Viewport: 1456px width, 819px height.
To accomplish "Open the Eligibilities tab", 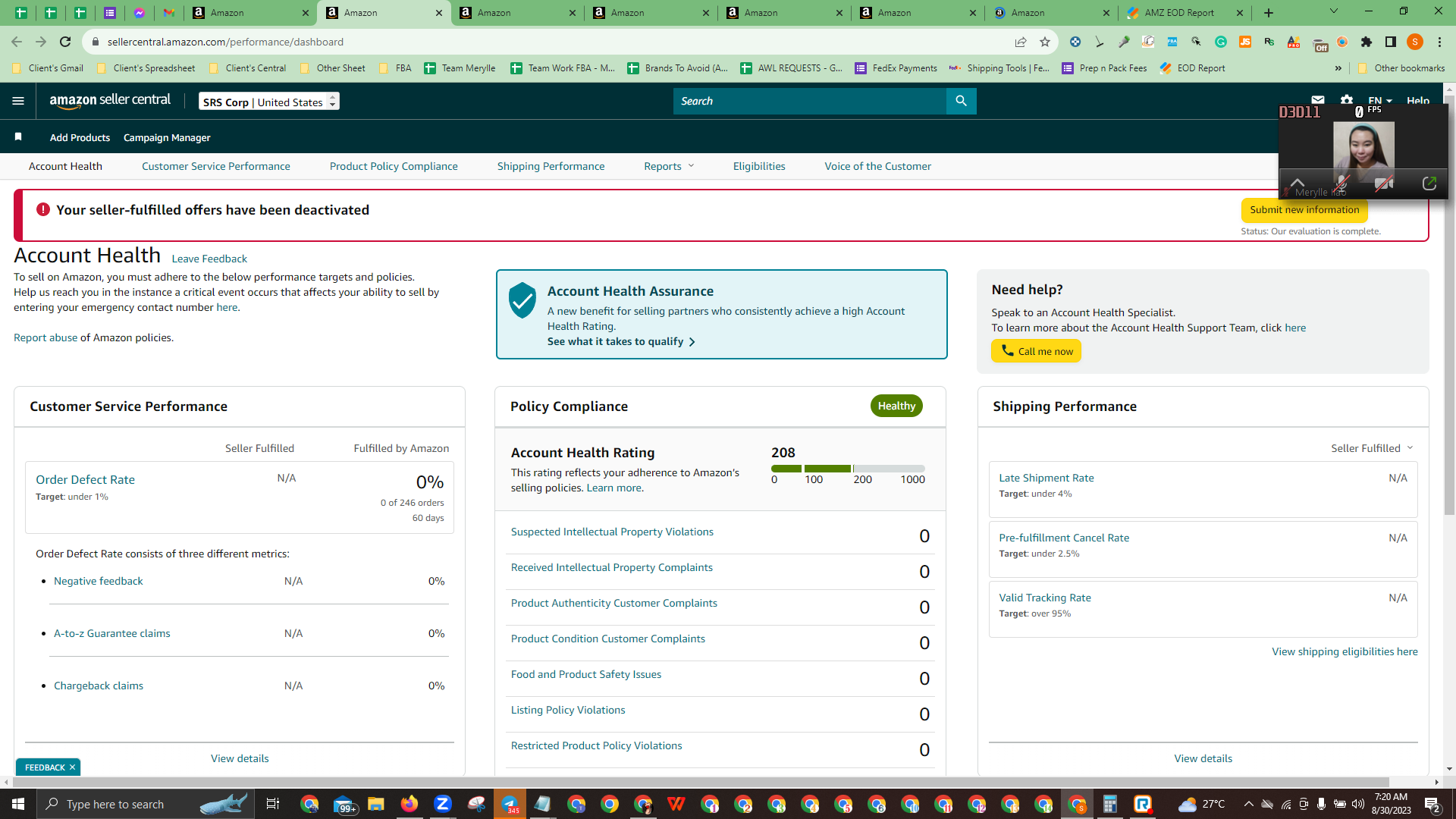I will coord(759,166).
